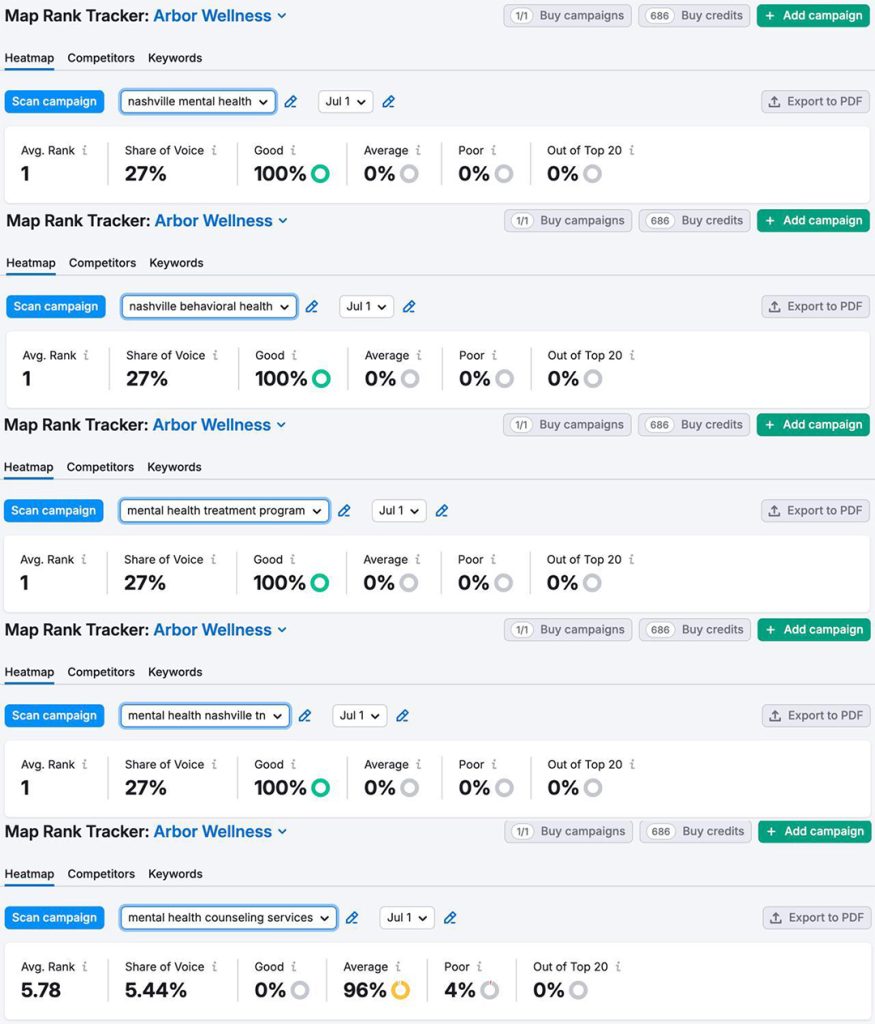Click info icon beside the 96% Average label
This screenshot has width=875, height=1024.
[x=398, y=967]
